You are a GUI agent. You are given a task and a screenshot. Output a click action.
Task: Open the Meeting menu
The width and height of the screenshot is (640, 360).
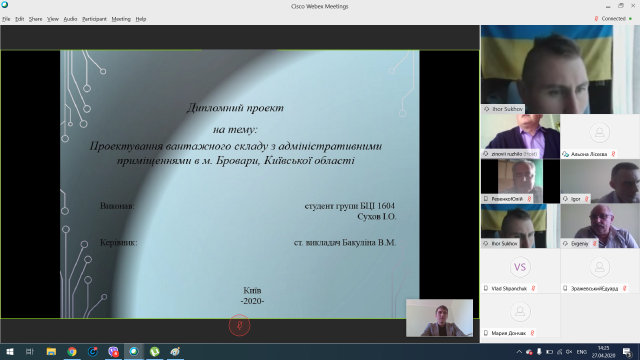[121, 19]
